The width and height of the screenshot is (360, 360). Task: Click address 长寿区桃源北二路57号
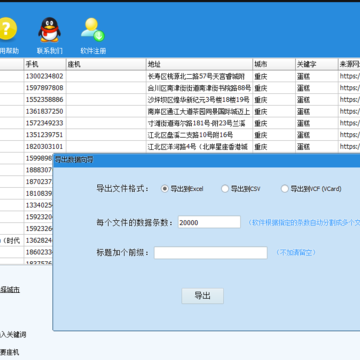[x=199, y=76]
